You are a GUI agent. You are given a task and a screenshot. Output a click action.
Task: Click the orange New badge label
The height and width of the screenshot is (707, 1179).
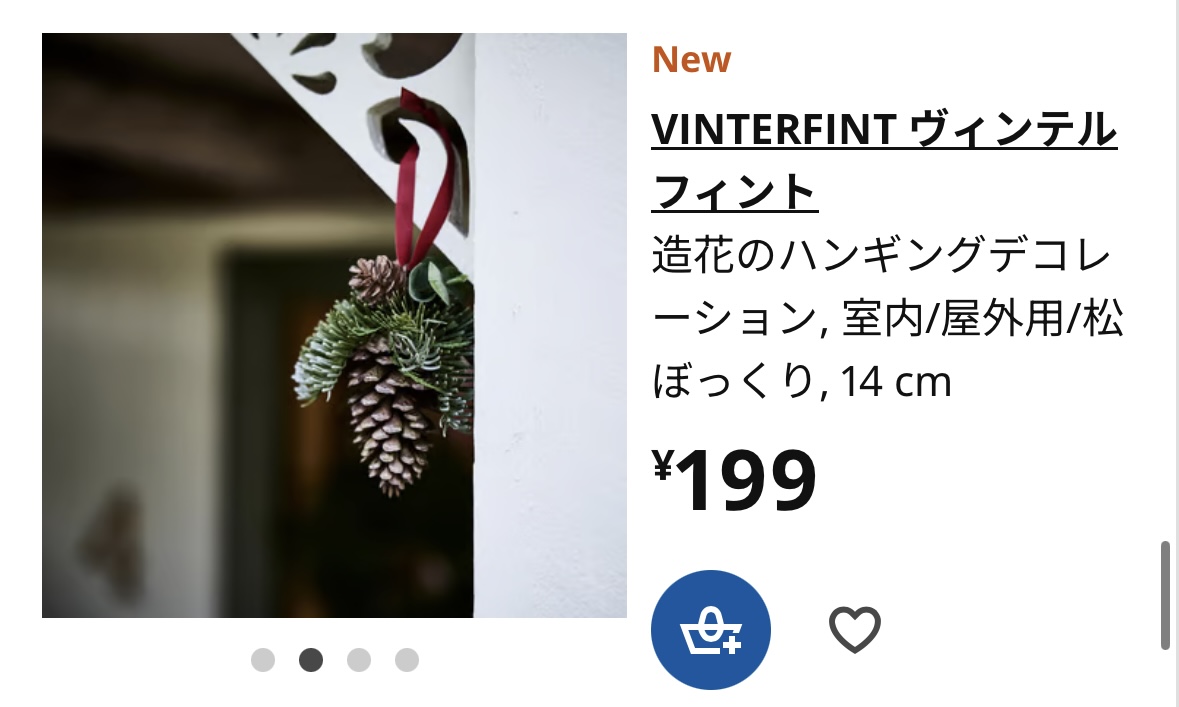pos(691,59)
